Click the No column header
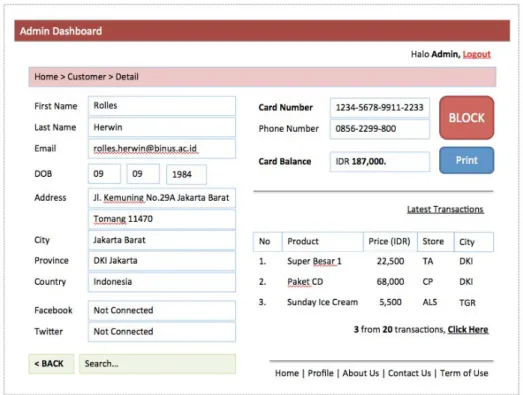523x395 pixels. point(268,242)
